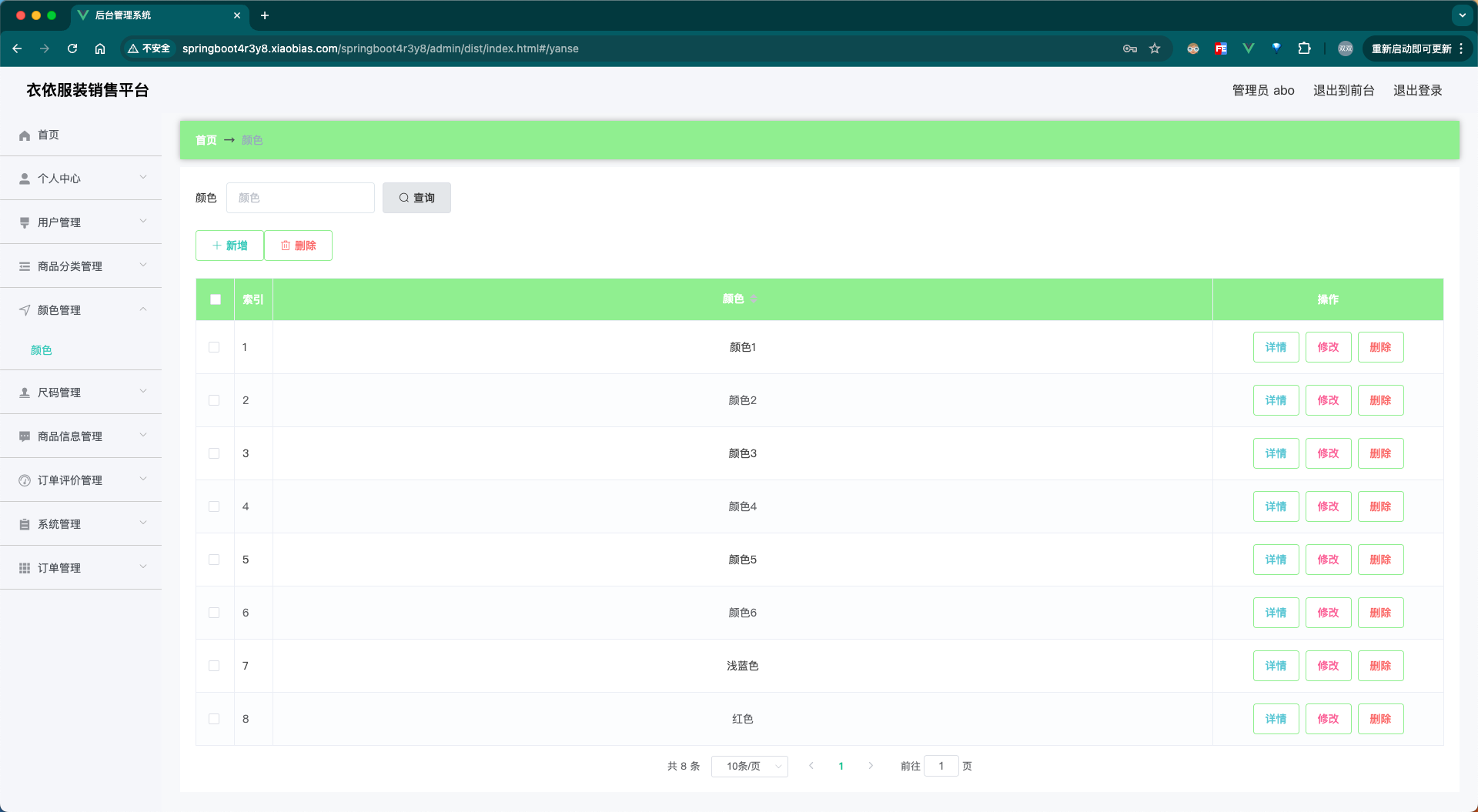The width and height of the screenshot is (1478, 812).
Task: Focus the 颜色 search input field
Action: pyautogui.click(x=300, y=198)
